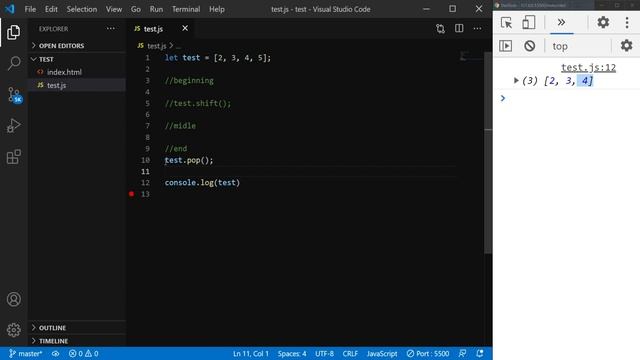Open DevTools customize three-dot menu

(x=627, y=22)
